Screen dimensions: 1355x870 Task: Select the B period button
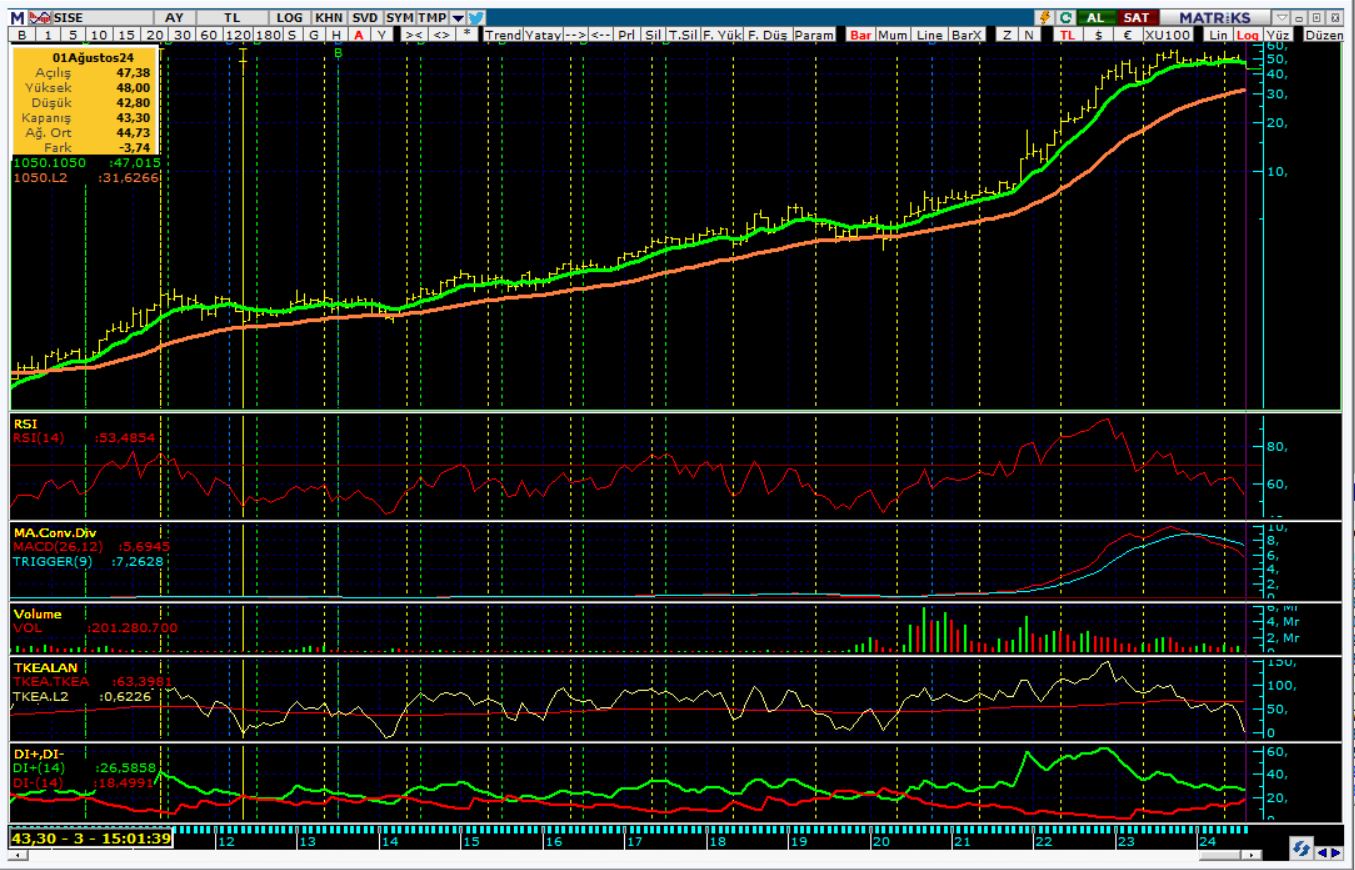coord(21,34)
